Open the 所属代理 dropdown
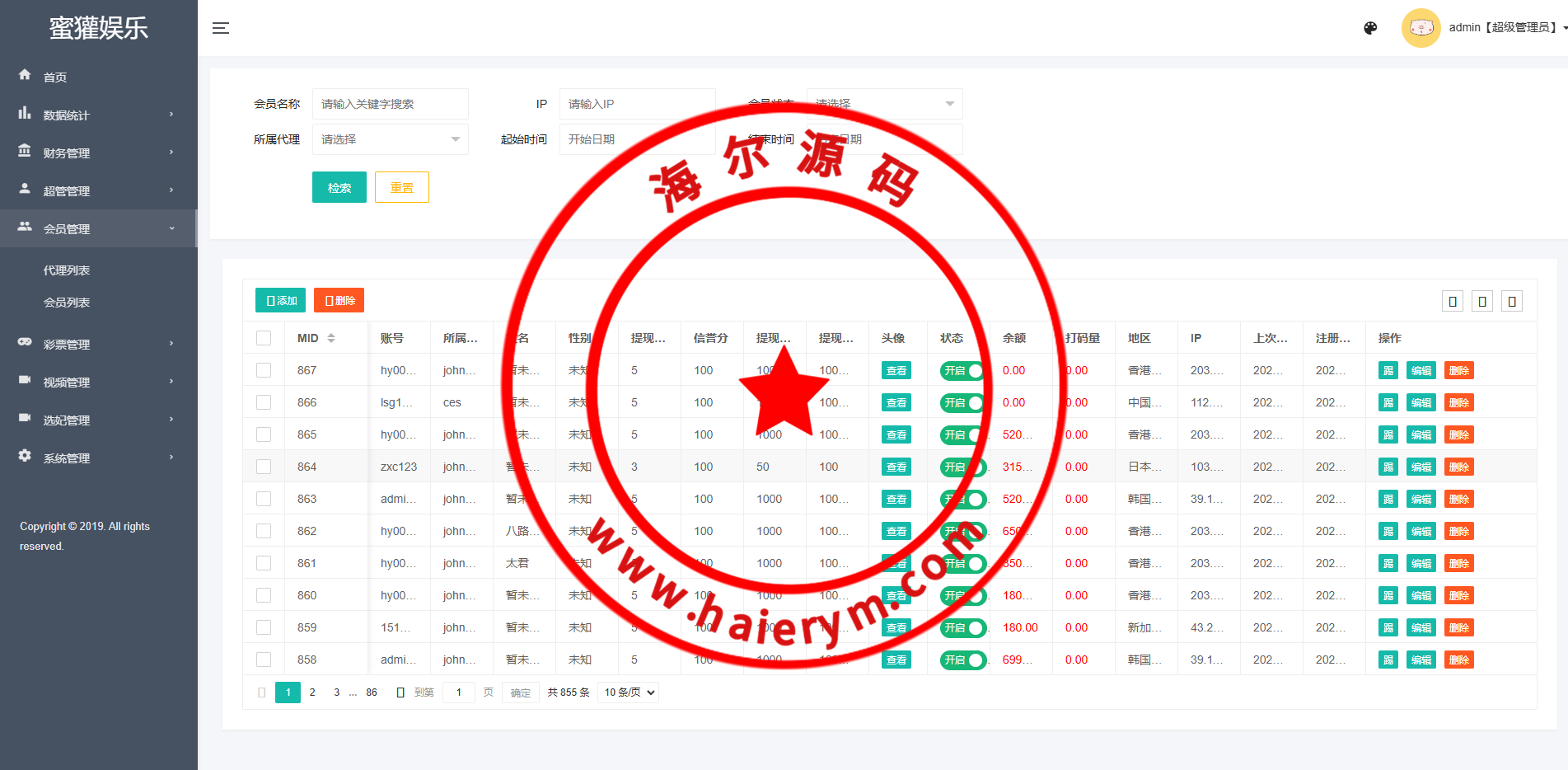The height and width of the screenshot is (770, 1568). point(390,139)
